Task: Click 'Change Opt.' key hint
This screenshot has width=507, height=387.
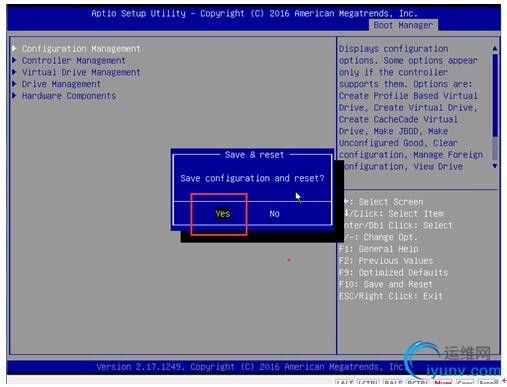Action: [390, 237]
